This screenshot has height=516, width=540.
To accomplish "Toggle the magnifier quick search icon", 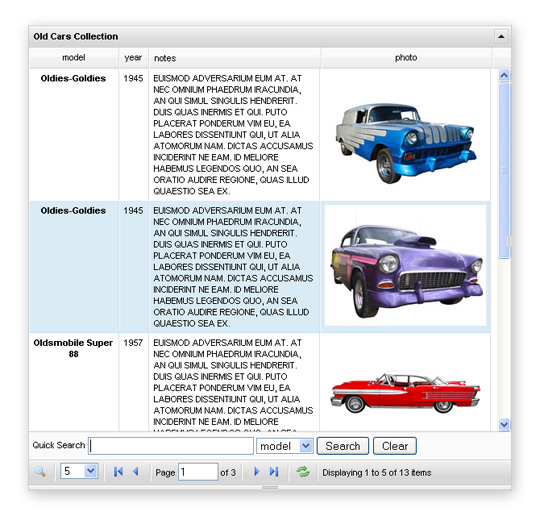I will tap(40, 472).
